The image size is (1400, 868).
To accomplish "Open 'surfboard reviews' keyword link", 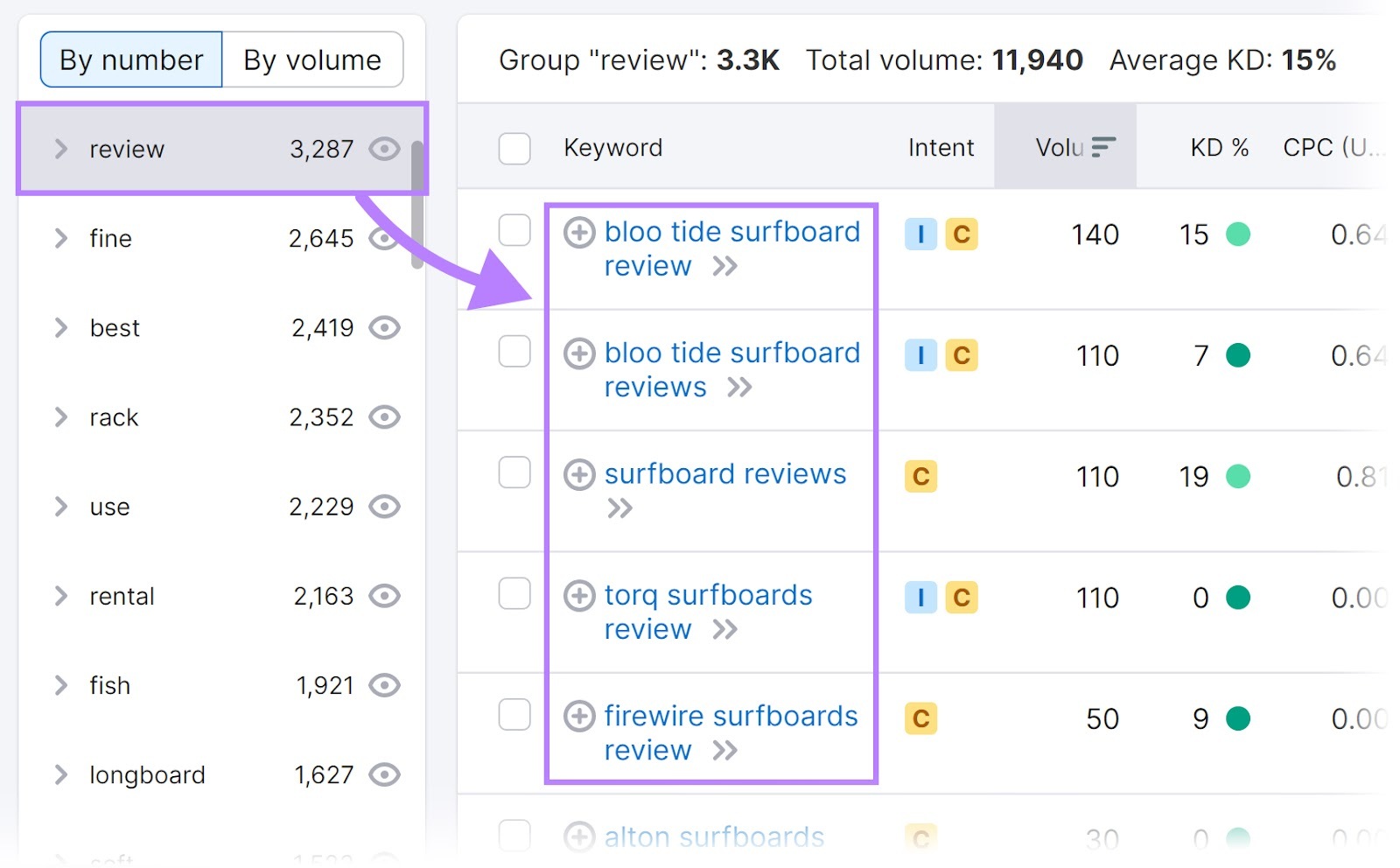I will 725,473.
